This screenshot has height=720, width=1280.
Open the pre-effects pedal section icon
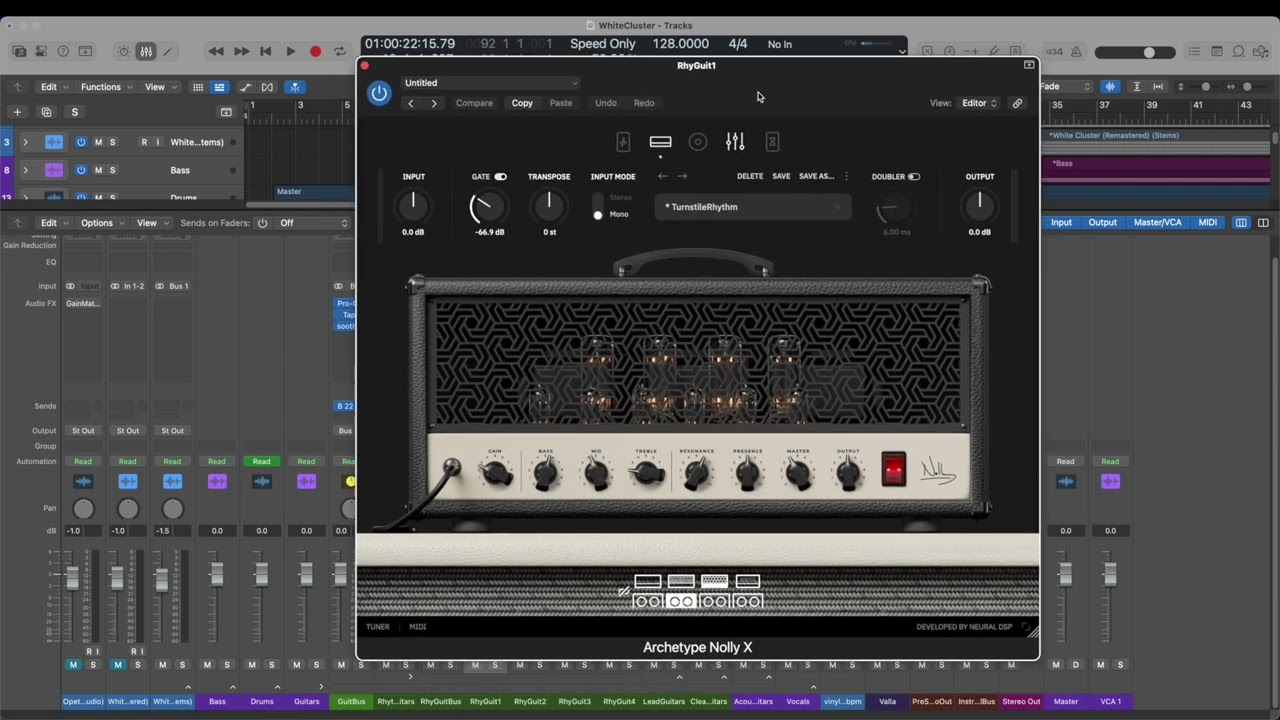pos(623,142)
